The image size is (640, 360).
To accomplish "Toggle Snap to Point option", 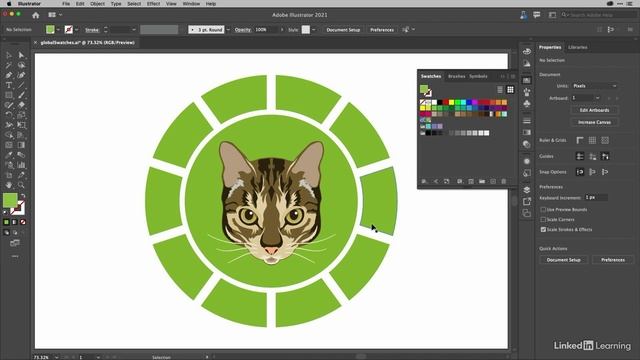I will pyautogui.click(x=580, y=172).
